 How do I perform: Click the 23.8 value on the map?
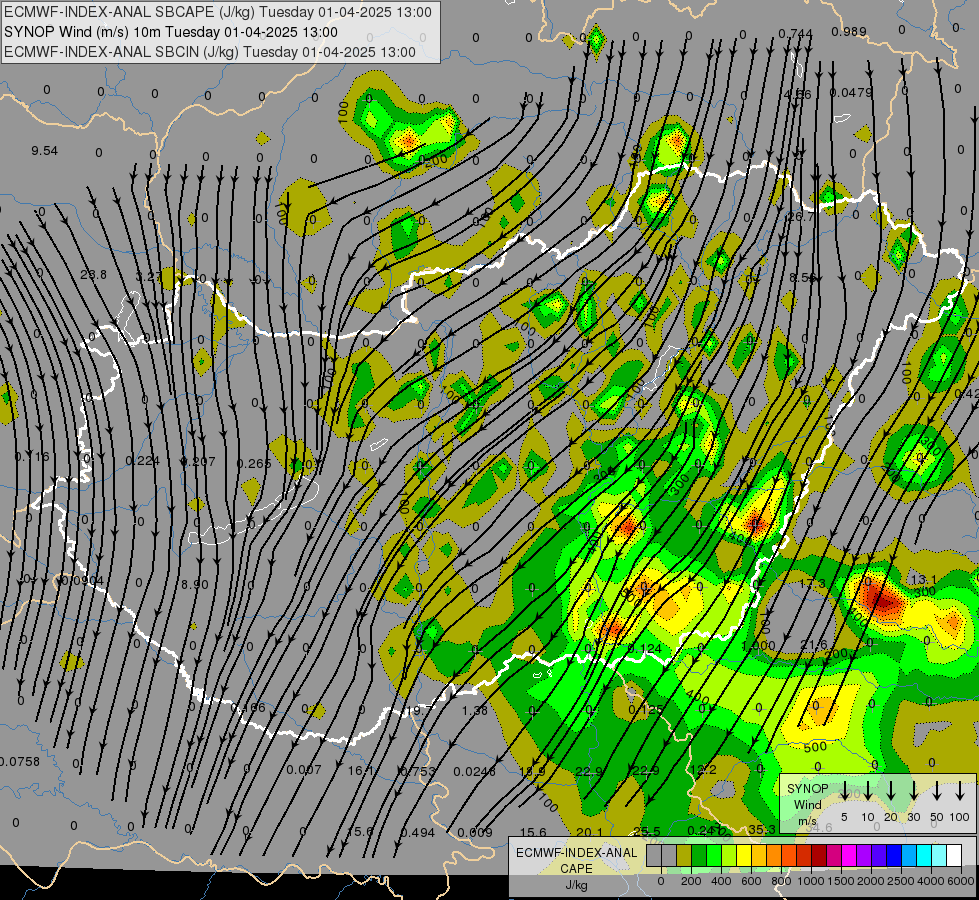click(94, 274)
